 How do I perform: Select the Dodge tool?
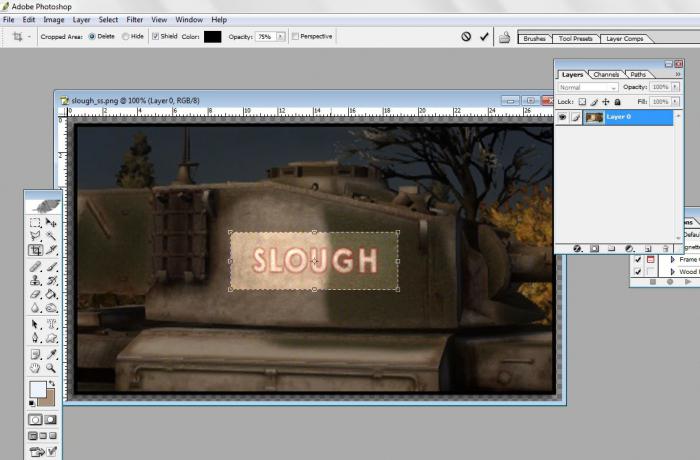pyautogui.click(x=51, y=308)
